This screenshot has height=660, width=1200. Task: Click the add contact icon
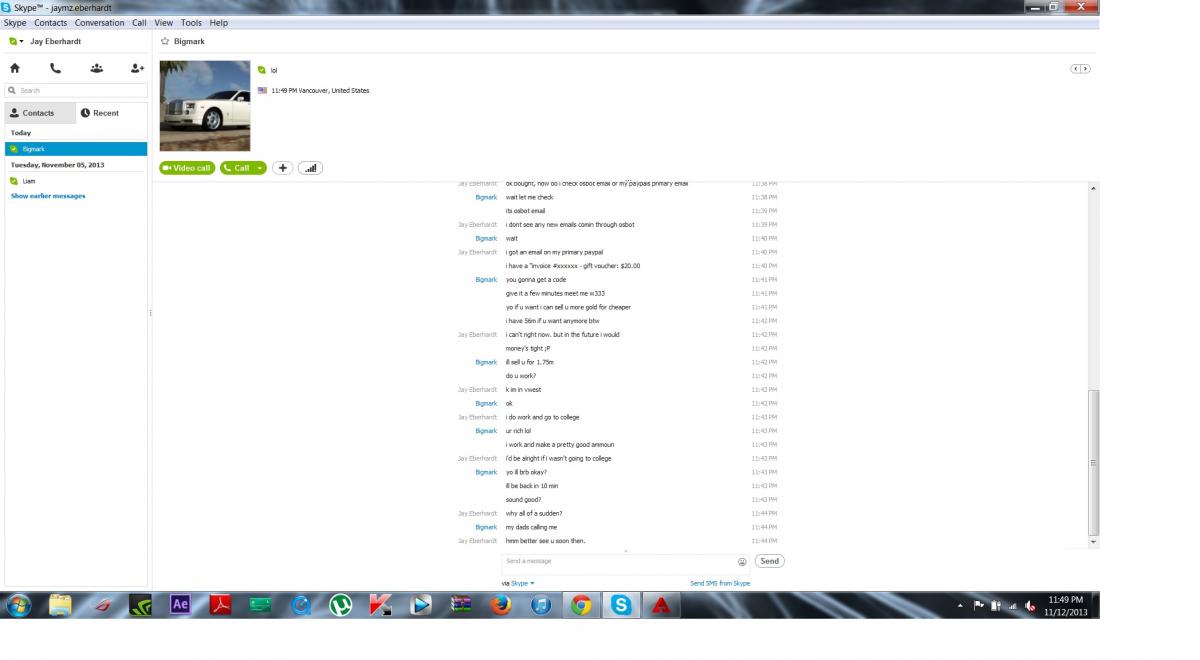tap(137, 68)
